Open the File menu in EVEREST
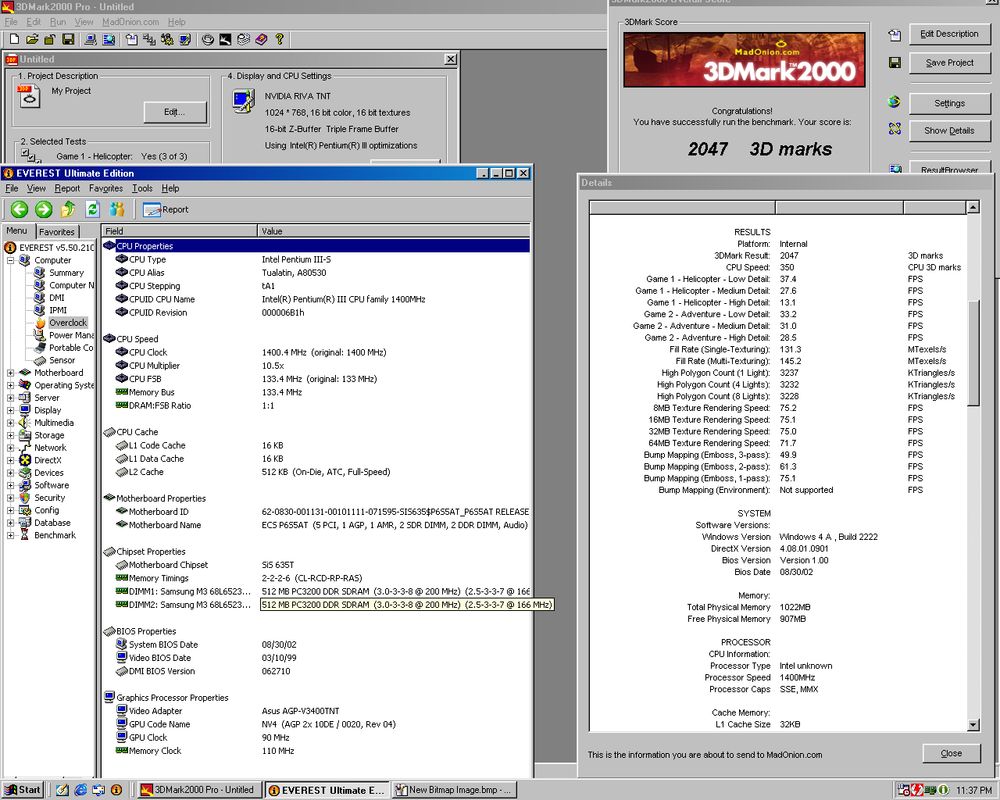This screenshot has height=800, width=1000. [x=11, y=188]
